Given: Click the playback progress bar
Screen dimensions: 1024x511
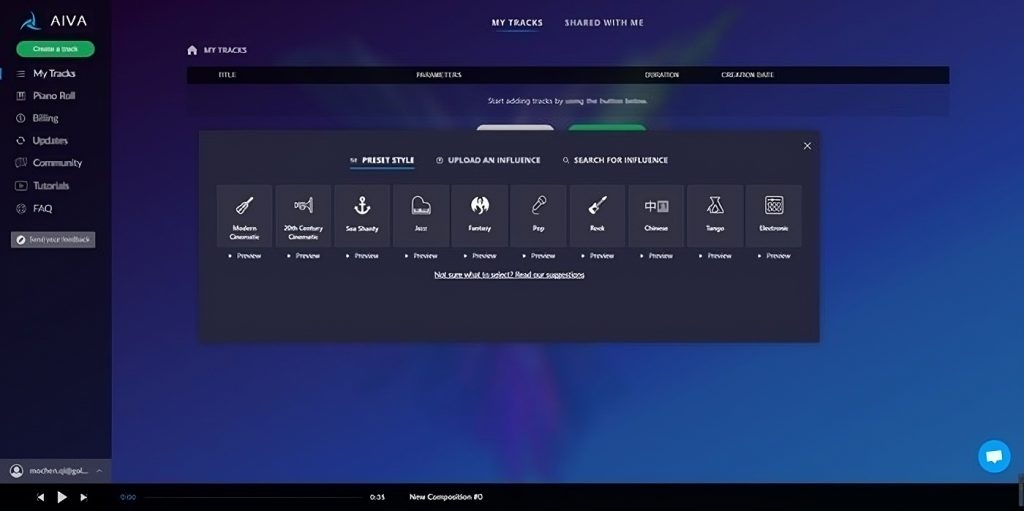Looking at the screenshot, I should [x=253, y=497].
